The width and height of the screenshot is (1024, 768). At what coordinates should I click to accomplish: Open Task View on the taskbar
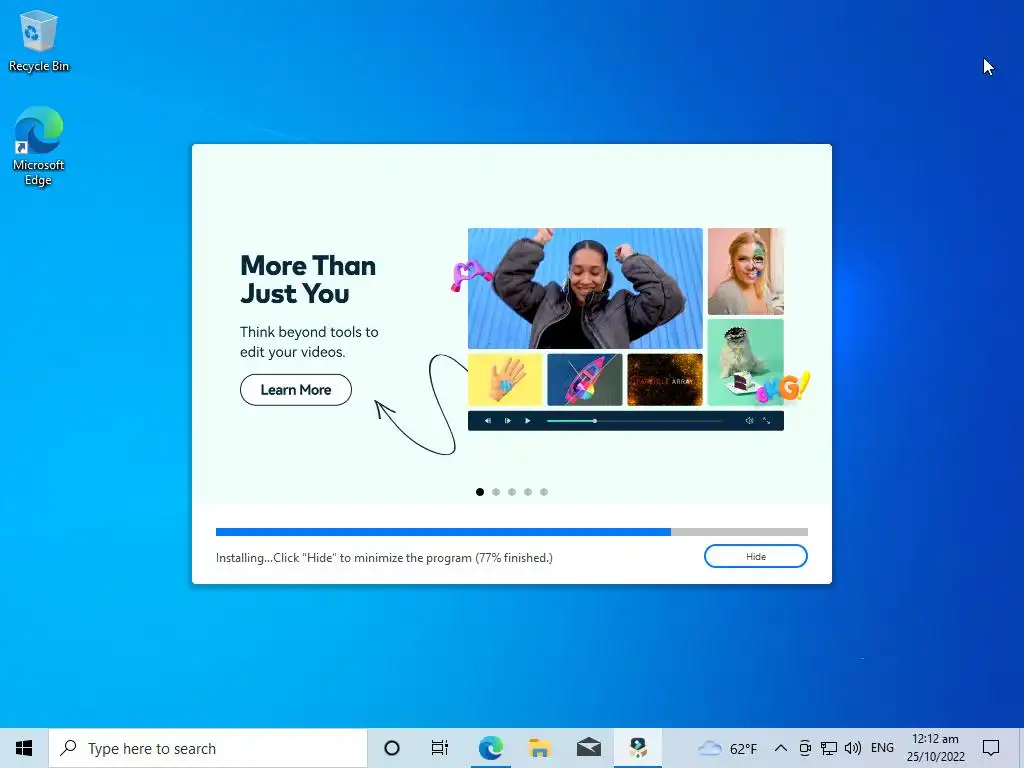coord(440,748)
